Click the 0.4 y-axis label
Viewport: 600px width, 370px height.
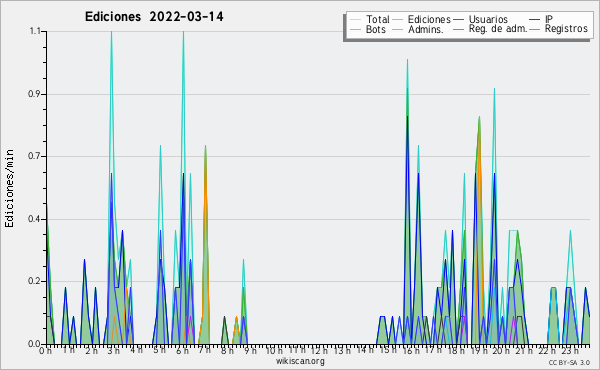(34, 219)
